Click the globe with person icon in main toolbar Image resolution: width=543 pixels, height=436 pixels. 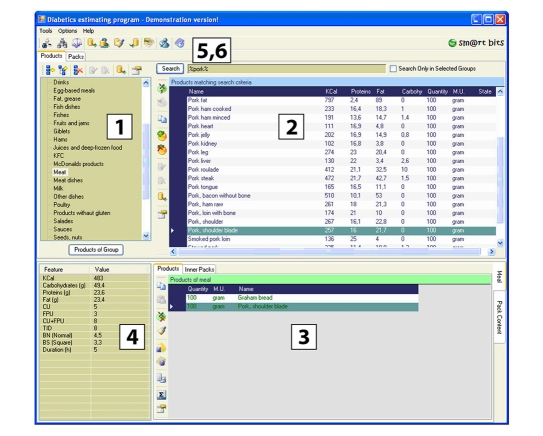pos(164,43)
